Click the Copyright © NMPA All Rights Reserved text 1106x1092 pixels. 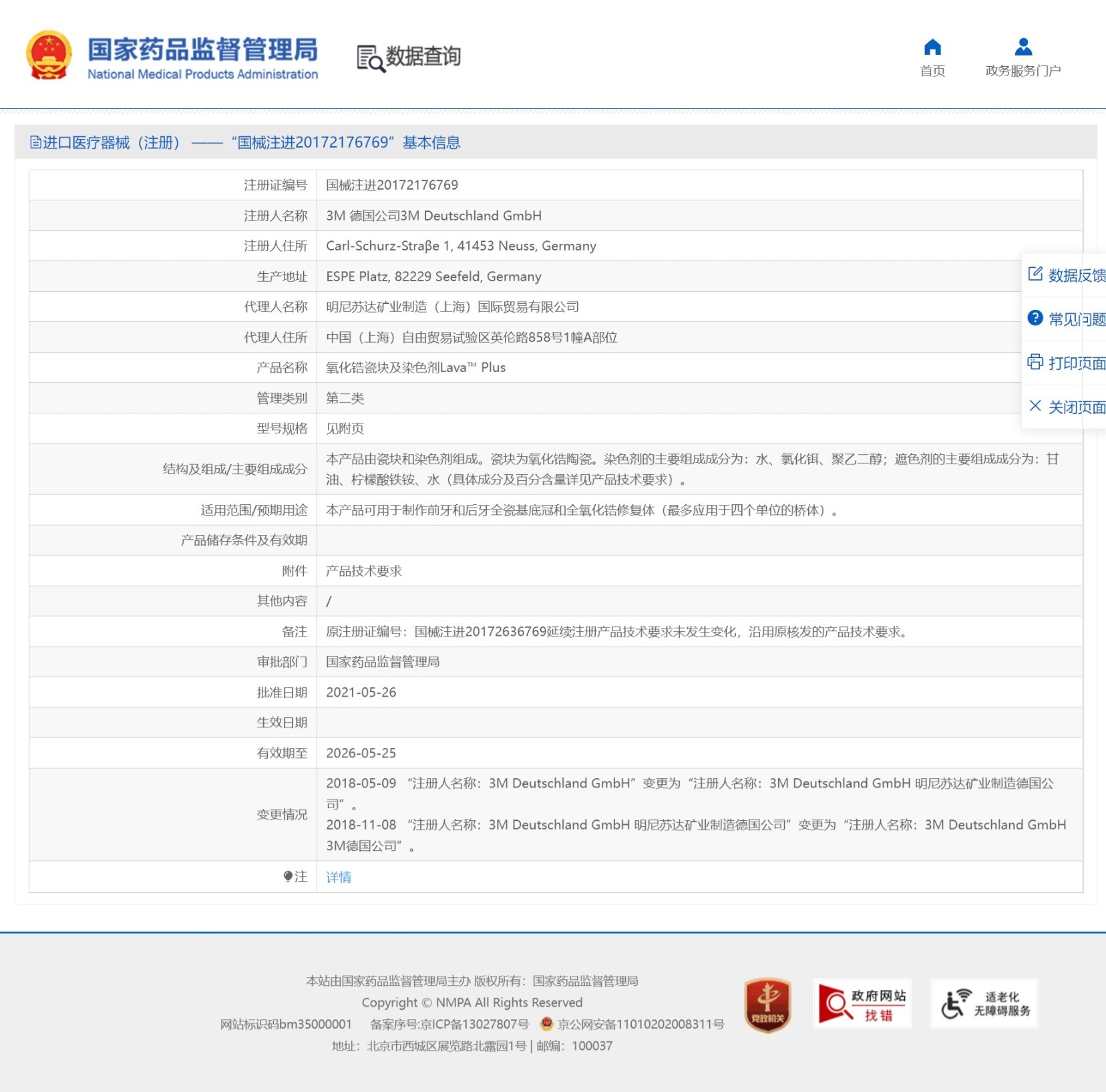coord(472,1003)
